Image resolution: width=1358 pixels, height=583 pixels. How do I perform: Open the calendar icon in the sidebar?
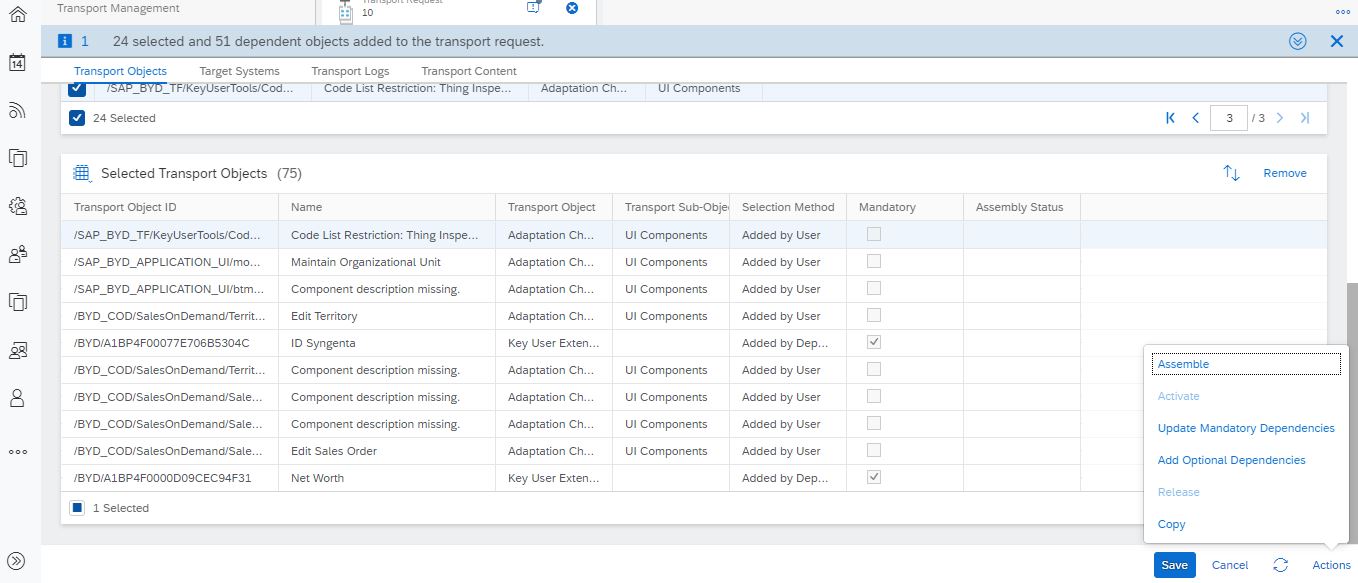tap(17, 63)
